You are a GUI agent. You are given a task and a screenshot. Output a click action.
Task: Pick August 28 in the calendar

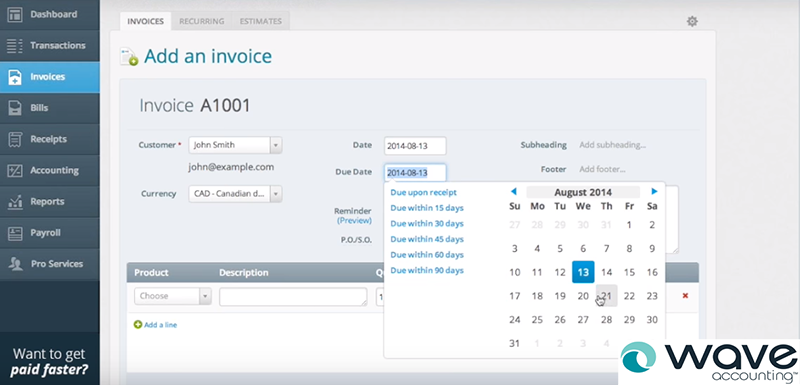point(607,320)
